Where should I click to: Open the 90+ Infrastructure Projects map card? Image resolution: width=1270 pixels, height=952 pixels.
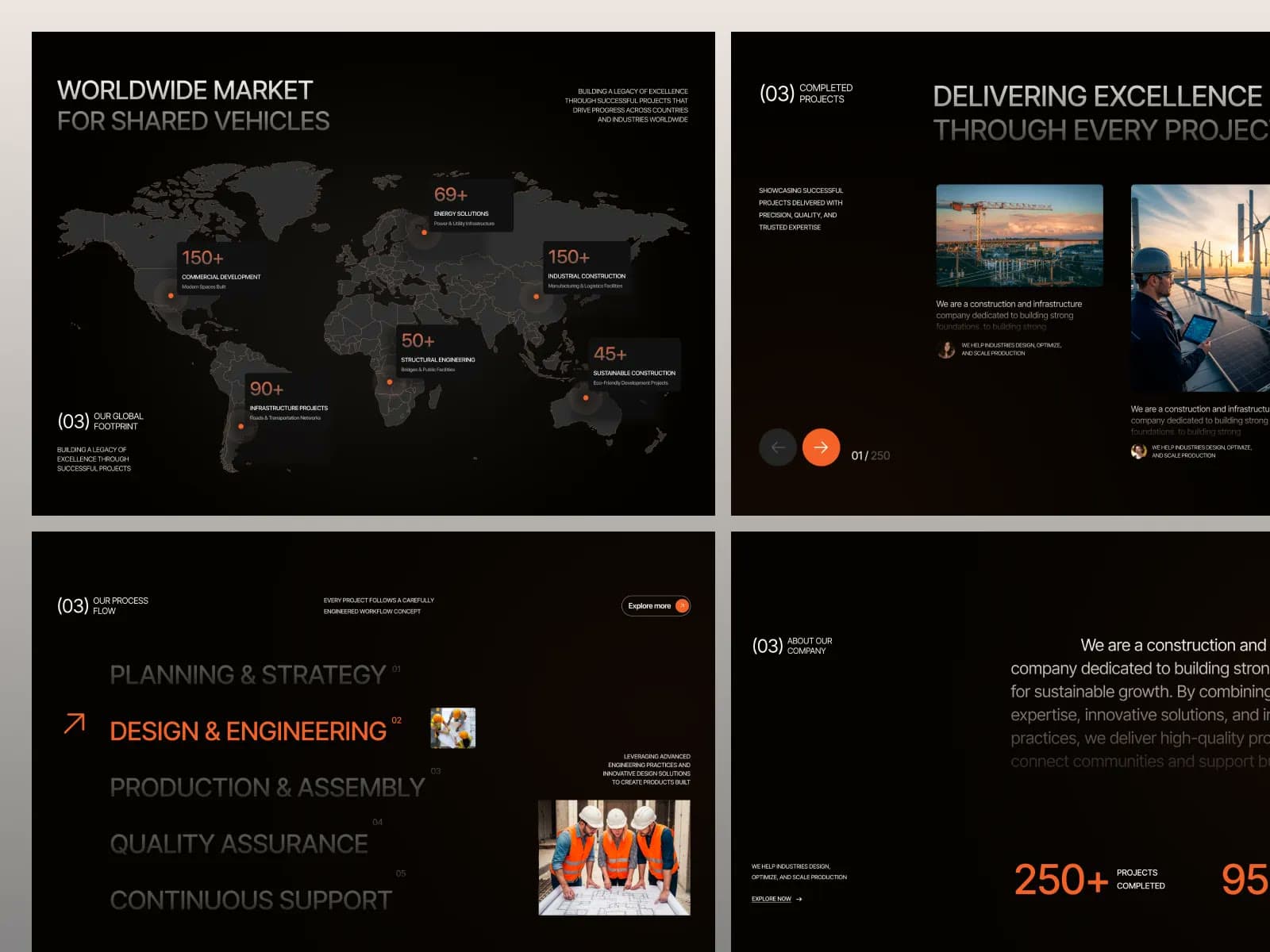pos(288,400)
